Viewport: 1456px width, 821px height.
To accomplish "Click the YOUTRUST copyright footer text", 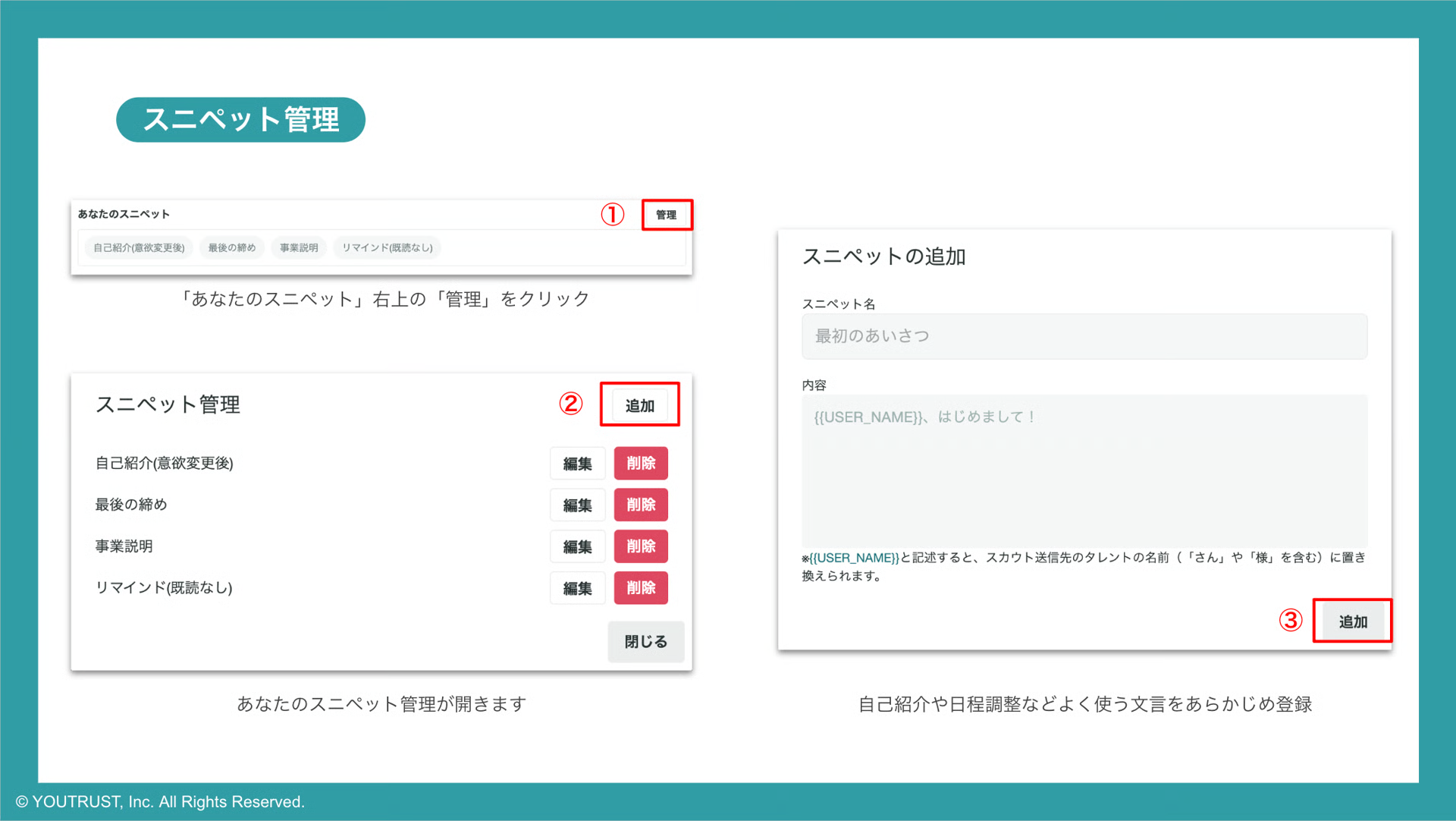I will click(x=160, y=802).
